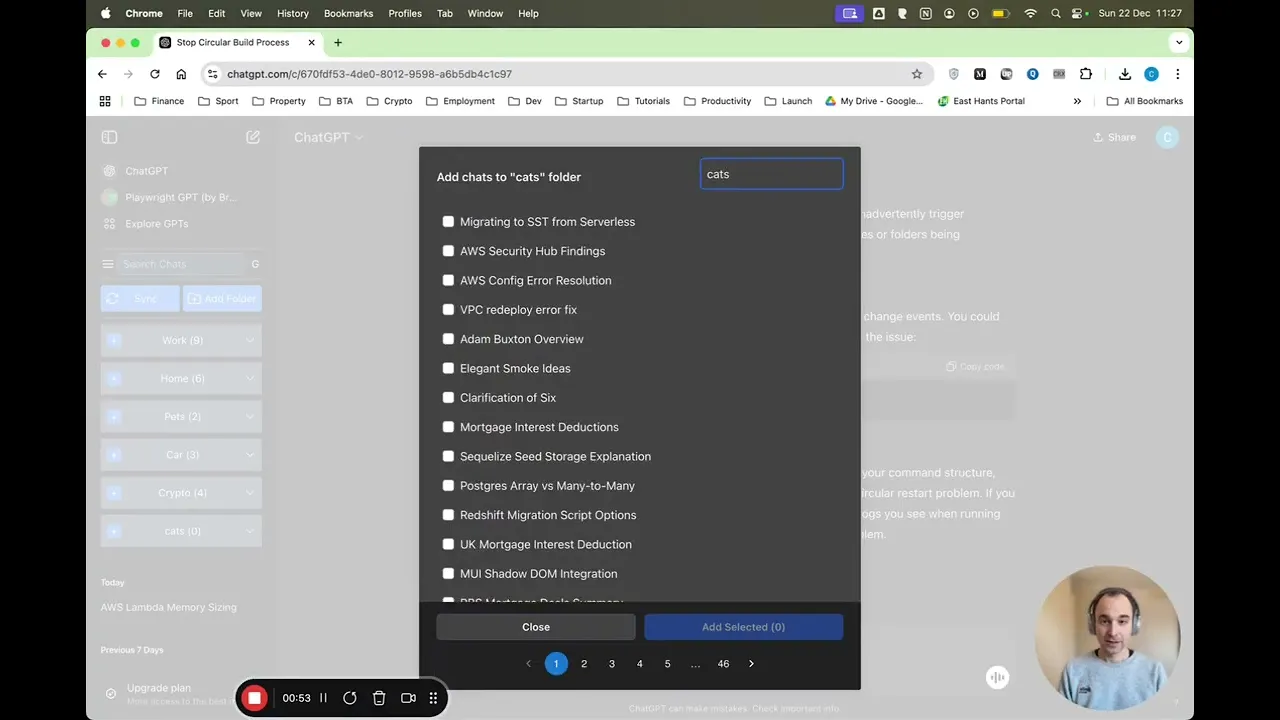Jump to page 46 of chats
Image resolution: width=1280 pixels, height=720 pixels.
[723, 664]
